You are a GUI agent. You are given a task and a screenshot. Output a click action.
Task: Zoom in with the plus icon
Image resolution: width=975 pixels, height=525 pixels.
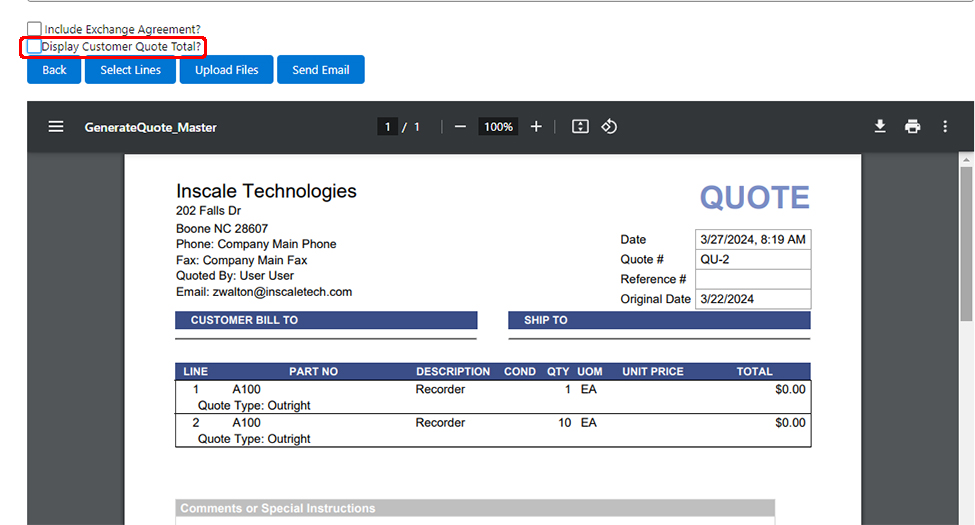536,127
